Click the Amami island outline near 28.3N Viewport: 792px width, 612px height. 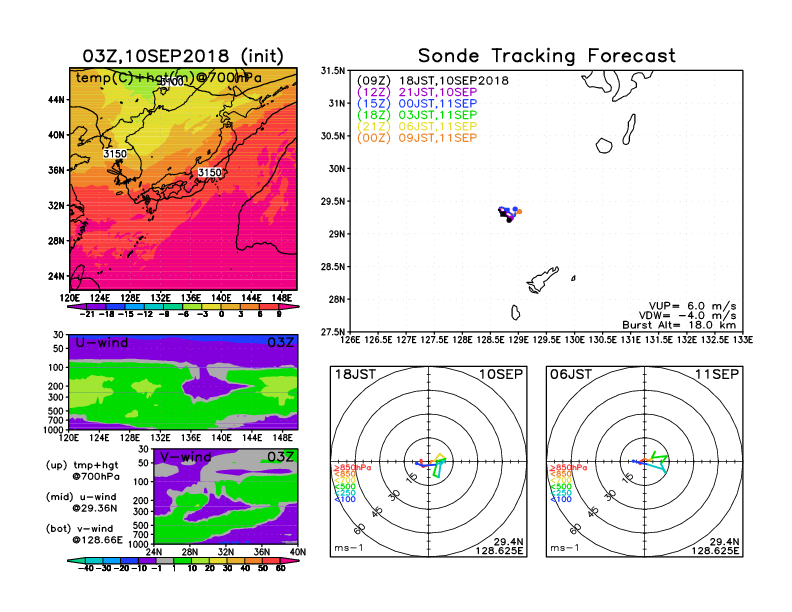[x=542, y=280]
